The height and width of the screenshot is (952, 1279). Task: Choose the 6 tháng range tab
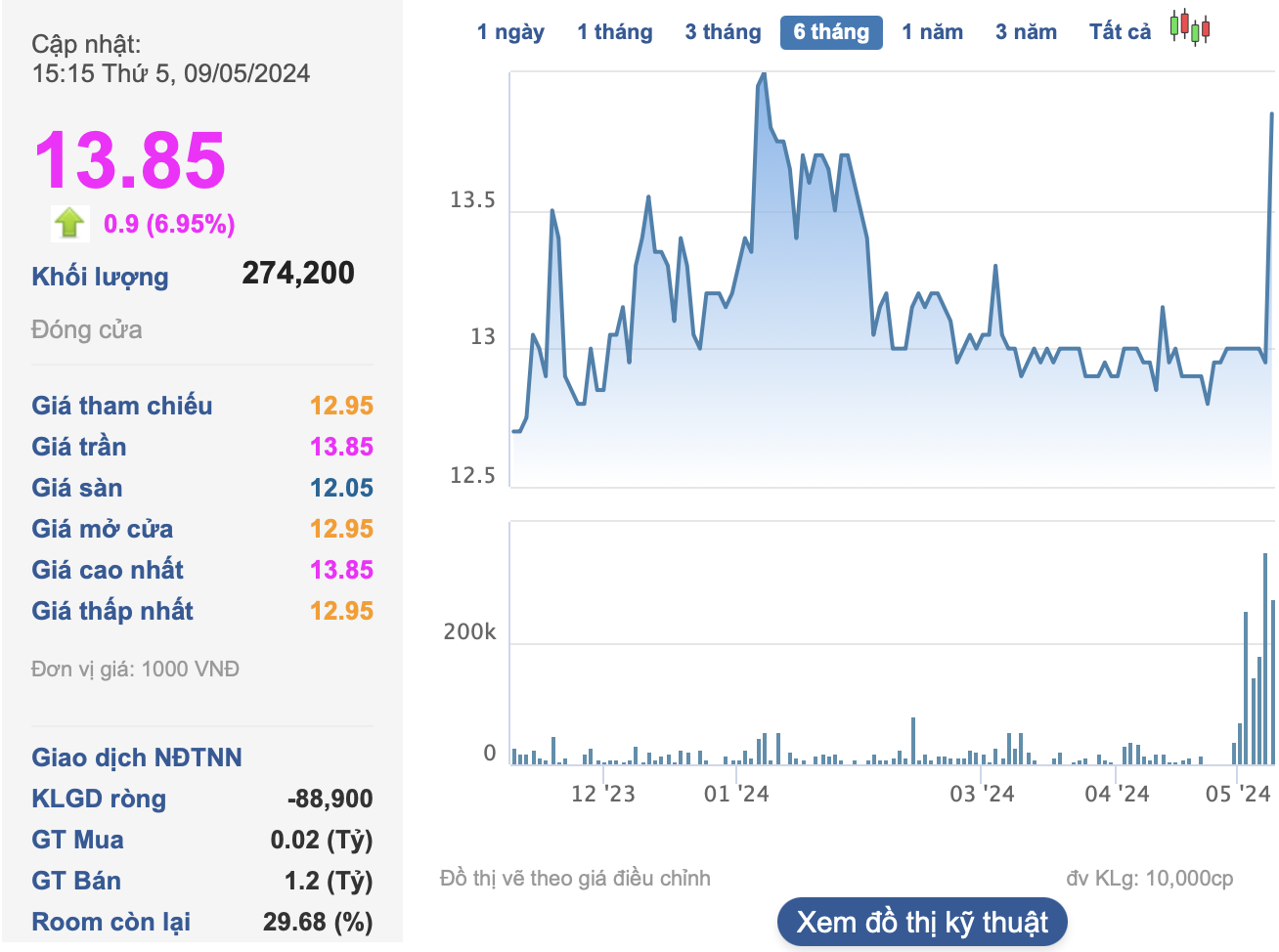pyautogui.click(x=831, y=32)
